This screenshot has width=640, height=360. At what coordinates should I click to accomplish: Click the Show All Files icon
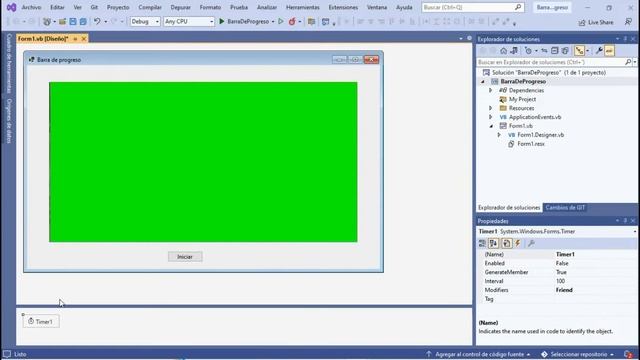565,51
